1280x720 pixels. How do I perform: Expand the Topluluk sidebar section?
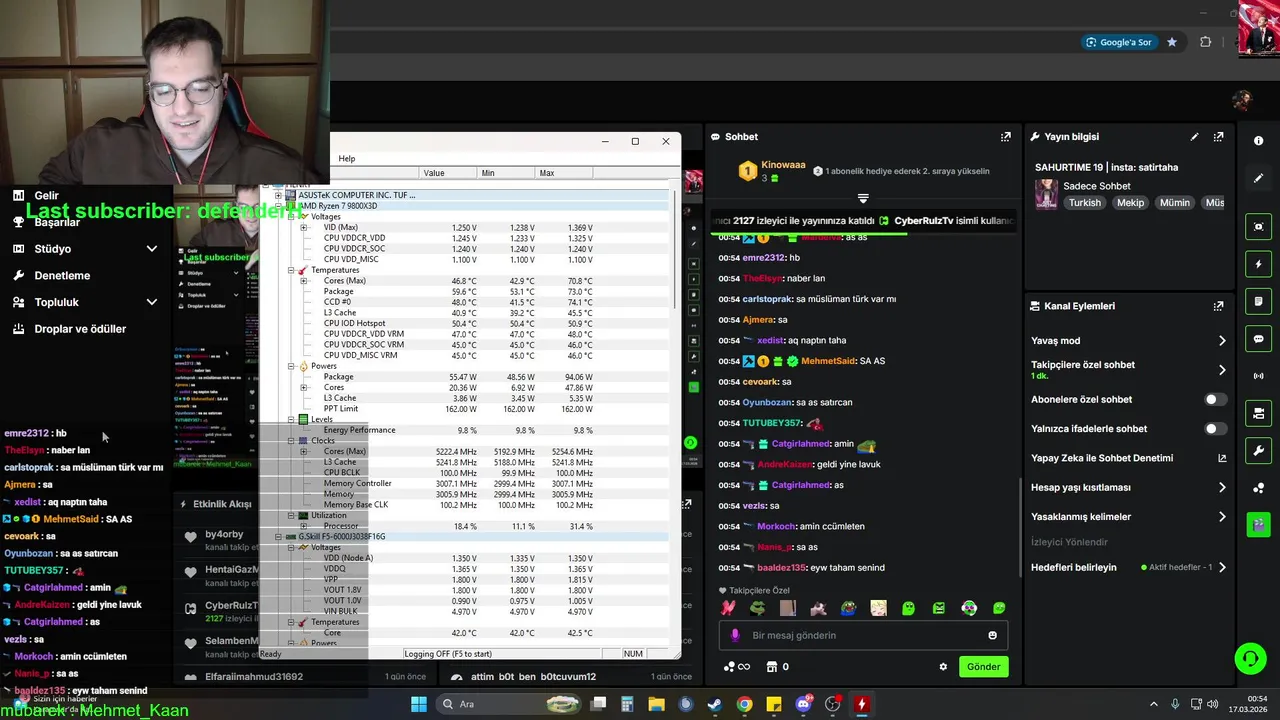tap(151, 302)
